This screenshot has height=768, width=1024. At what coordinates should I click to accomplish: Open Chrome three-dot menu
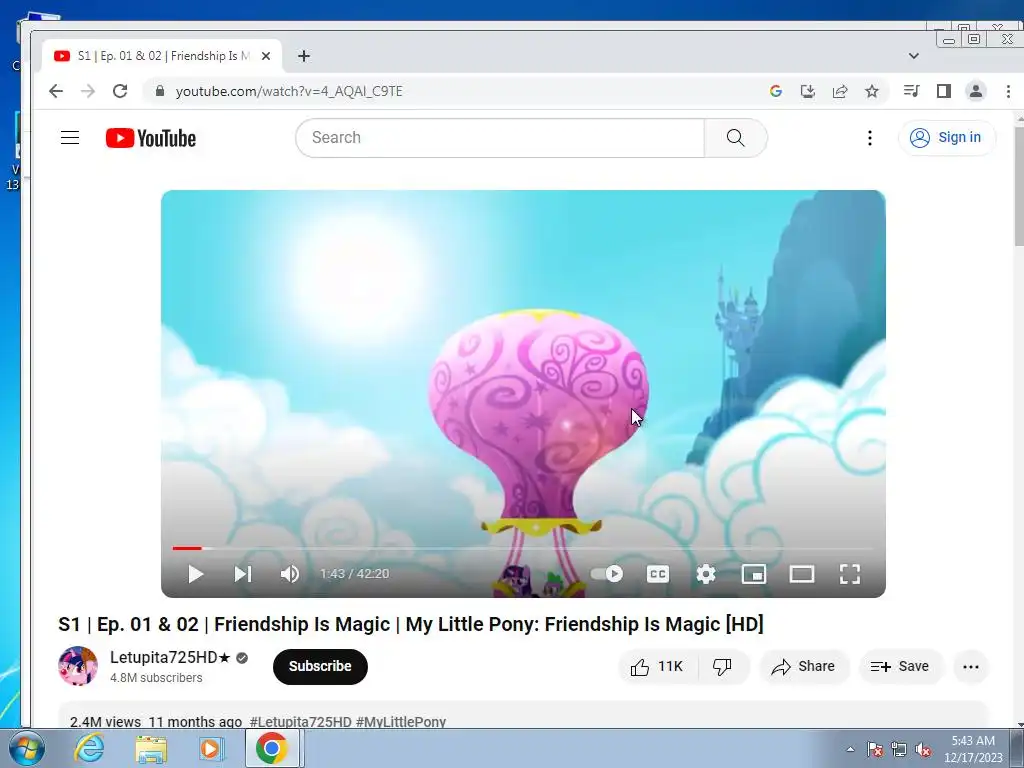coord(1008,91)
